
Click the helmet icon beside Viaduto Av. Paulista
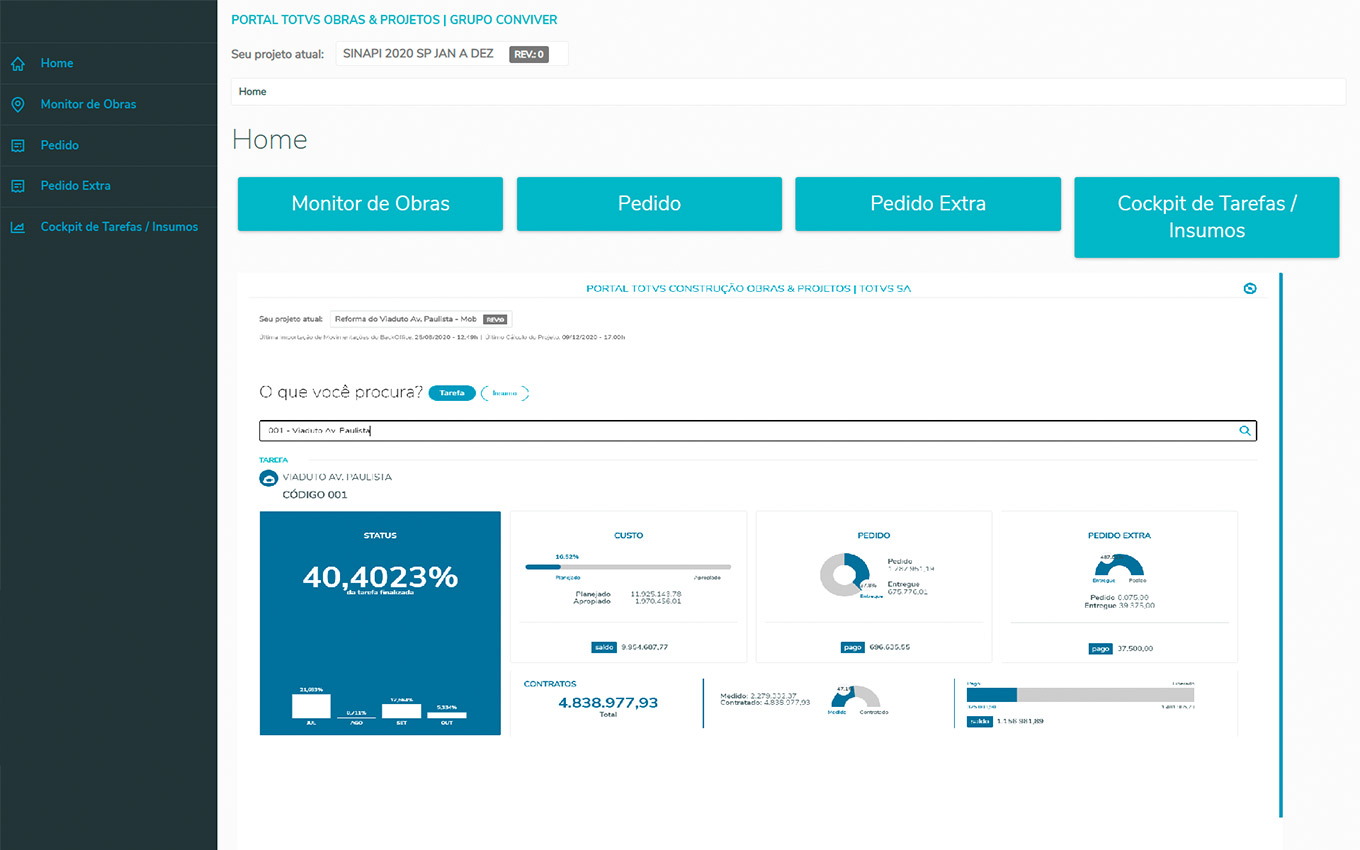click(x=268, y=478)
